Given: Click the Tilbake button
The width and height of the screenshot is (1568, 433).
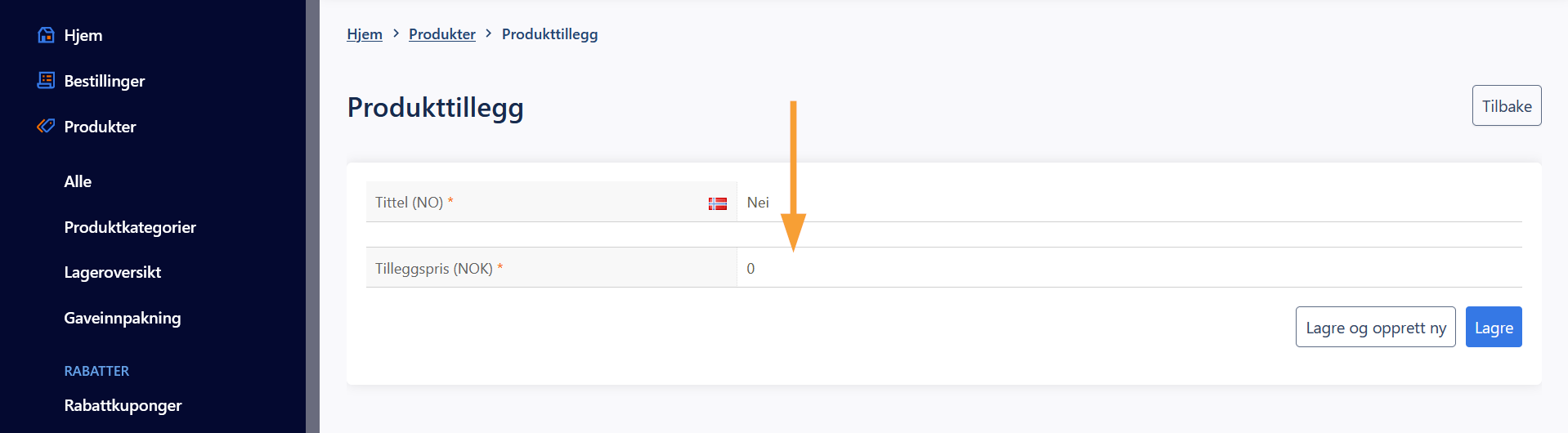Looking at the screenshot, I should [x=1507, y=105].
